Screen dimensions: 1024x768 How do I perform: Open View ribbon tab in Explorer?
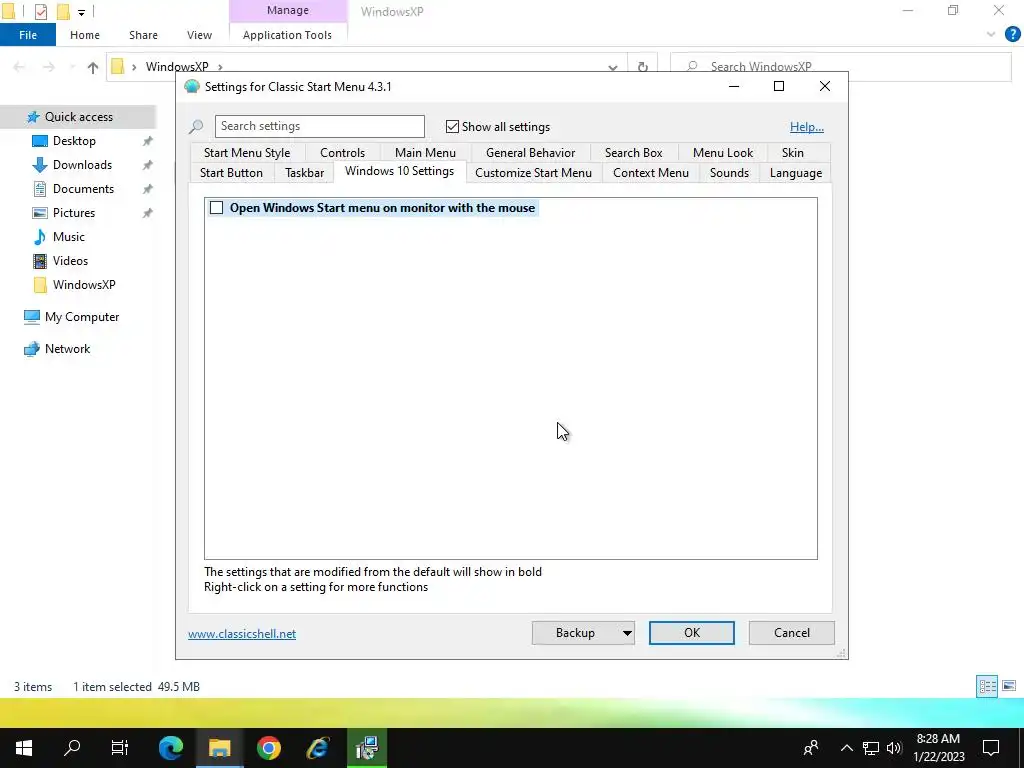(x=199, y=35)
